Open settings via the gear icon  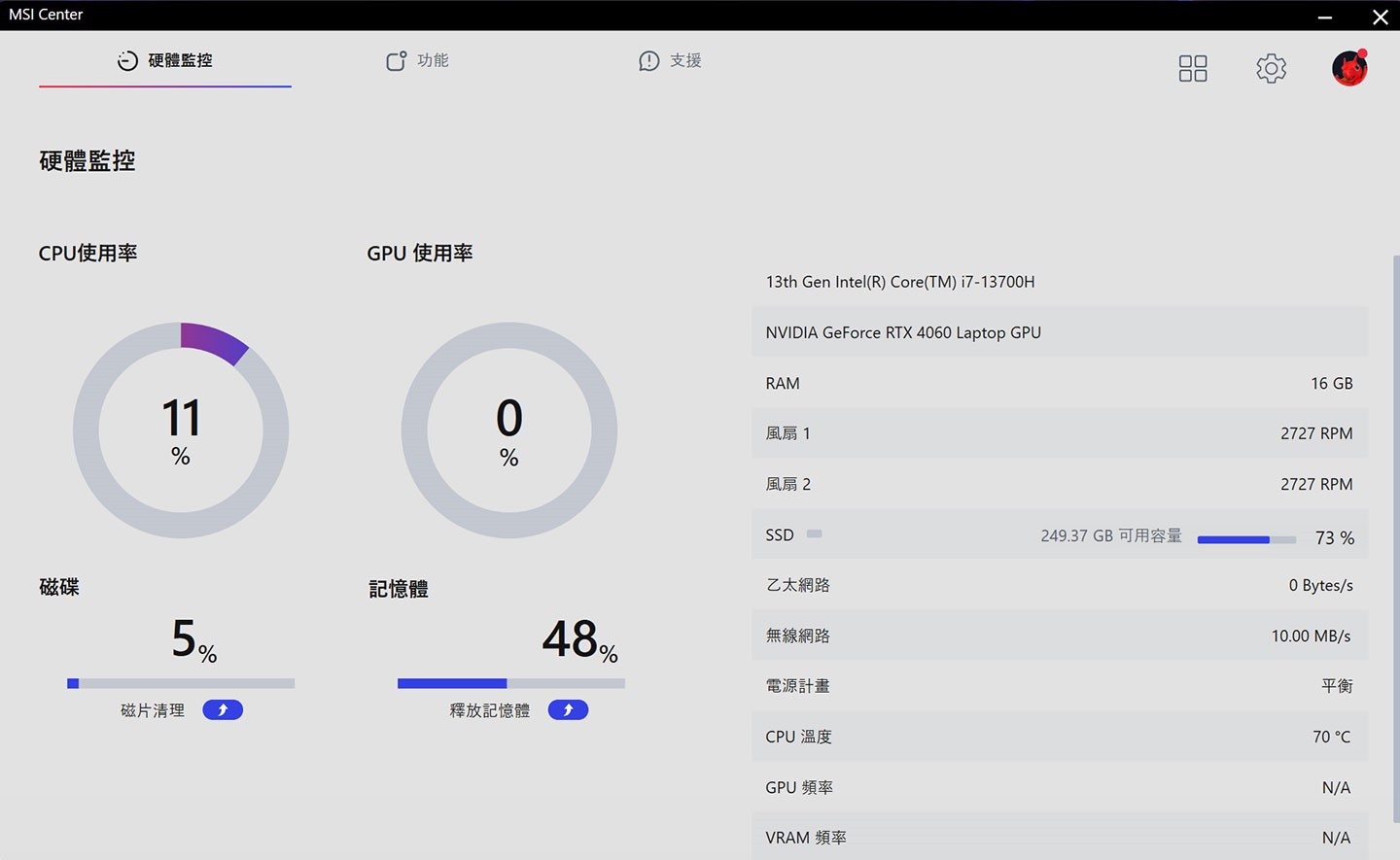[1271, 68]
